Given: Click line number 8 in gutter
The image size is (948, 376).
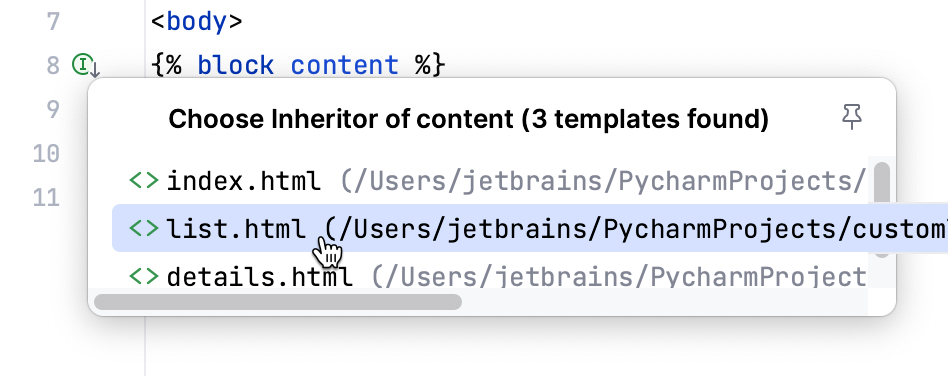Looking at the screenshot, I should click(53, 65).
